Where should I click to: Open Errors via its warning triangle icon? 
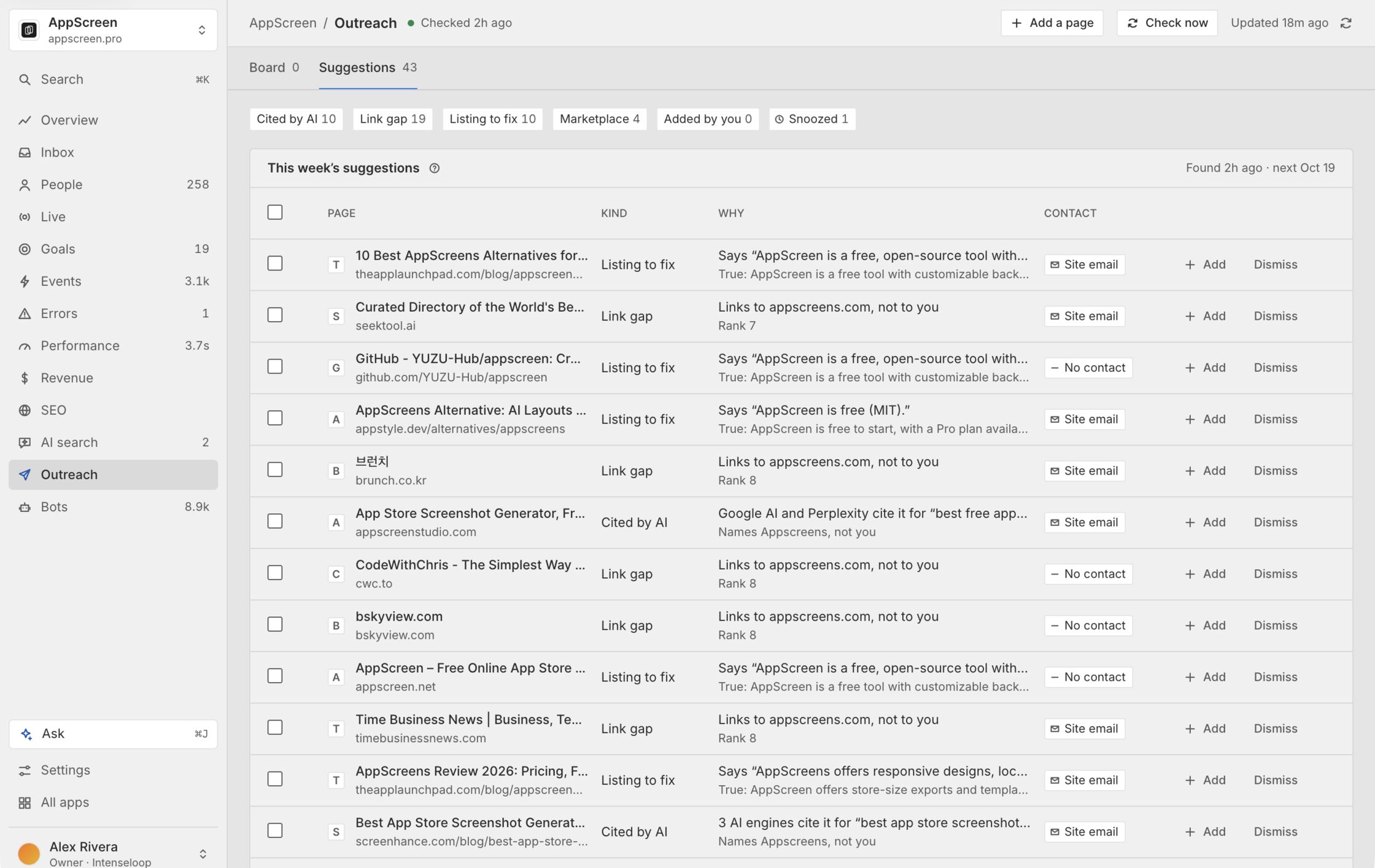[25, 314]
